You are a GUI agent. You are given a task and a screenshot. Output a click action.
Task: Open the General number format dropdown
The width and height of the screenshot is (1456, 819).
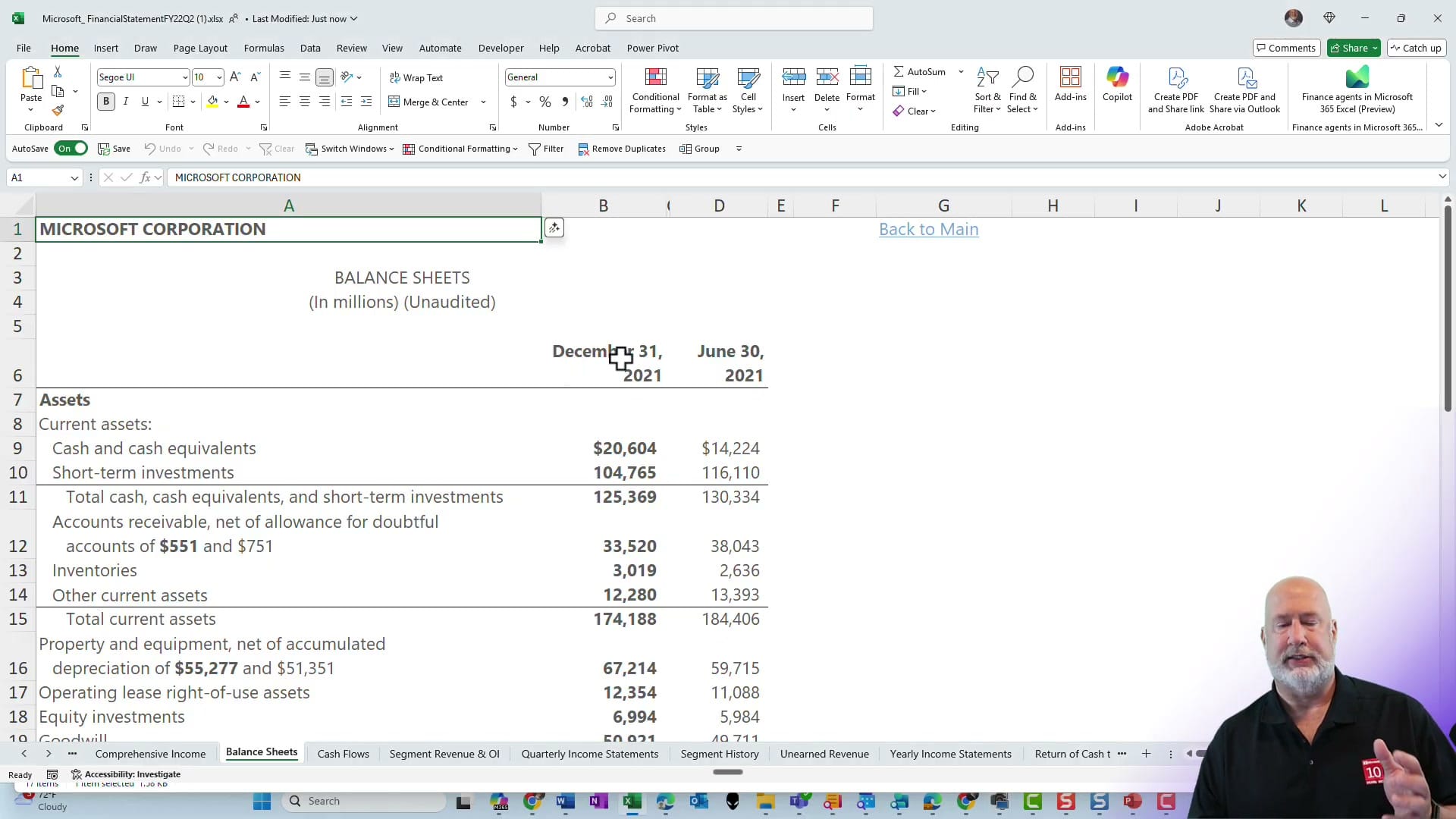click(x=610, y=77)
